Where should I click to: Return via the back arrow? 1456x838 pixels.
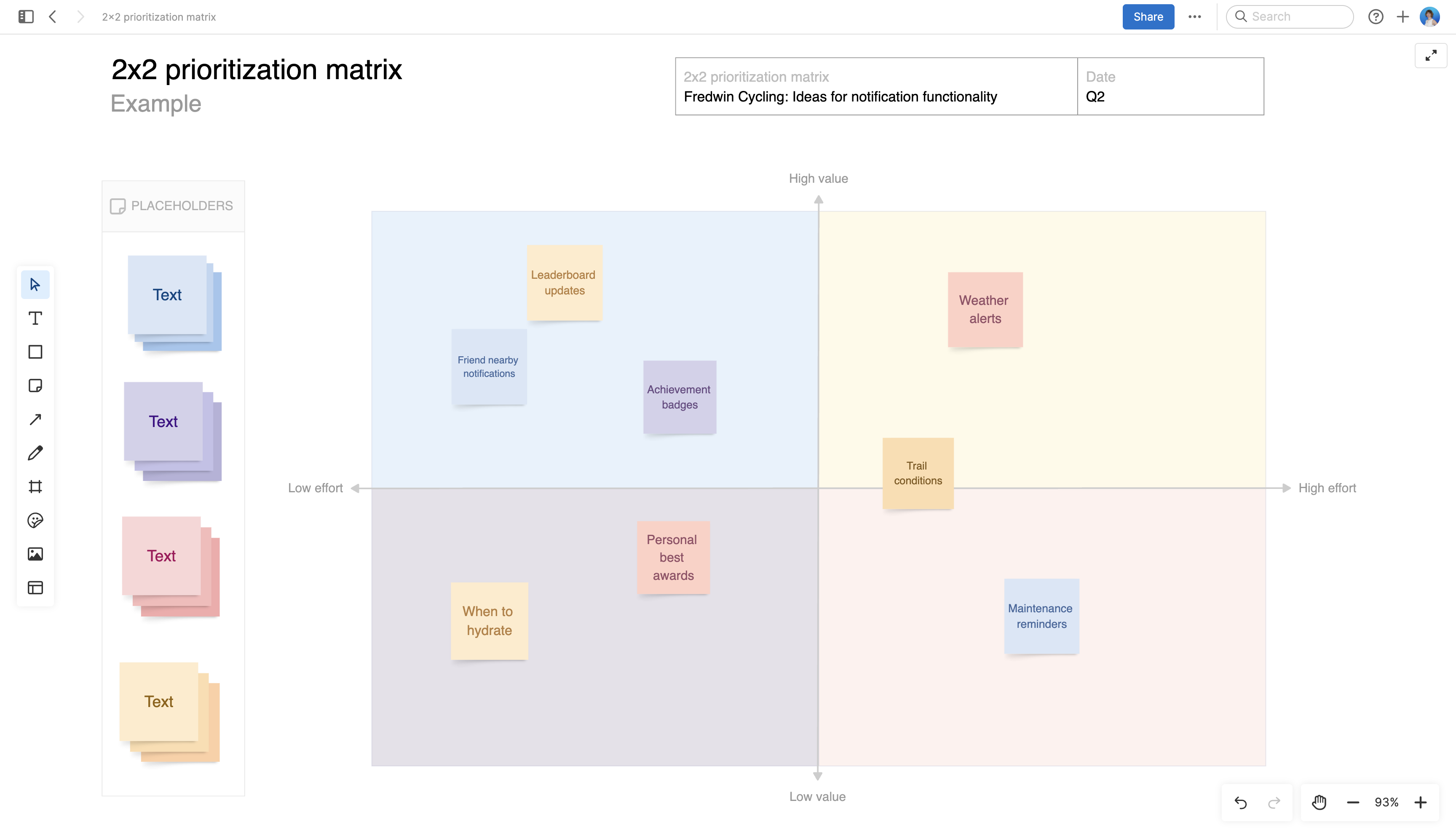(x=52, y=17)
